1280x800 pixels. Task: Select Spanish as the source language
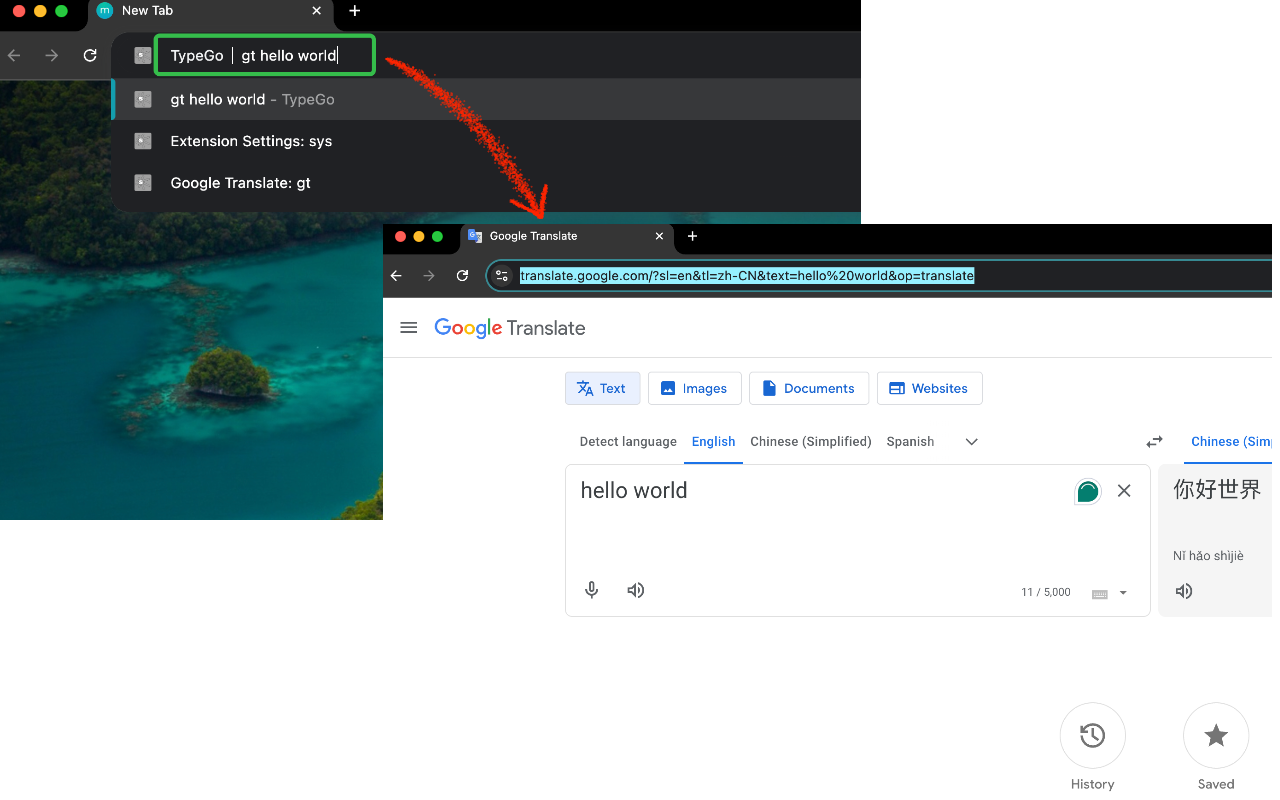tap(910, 442)
